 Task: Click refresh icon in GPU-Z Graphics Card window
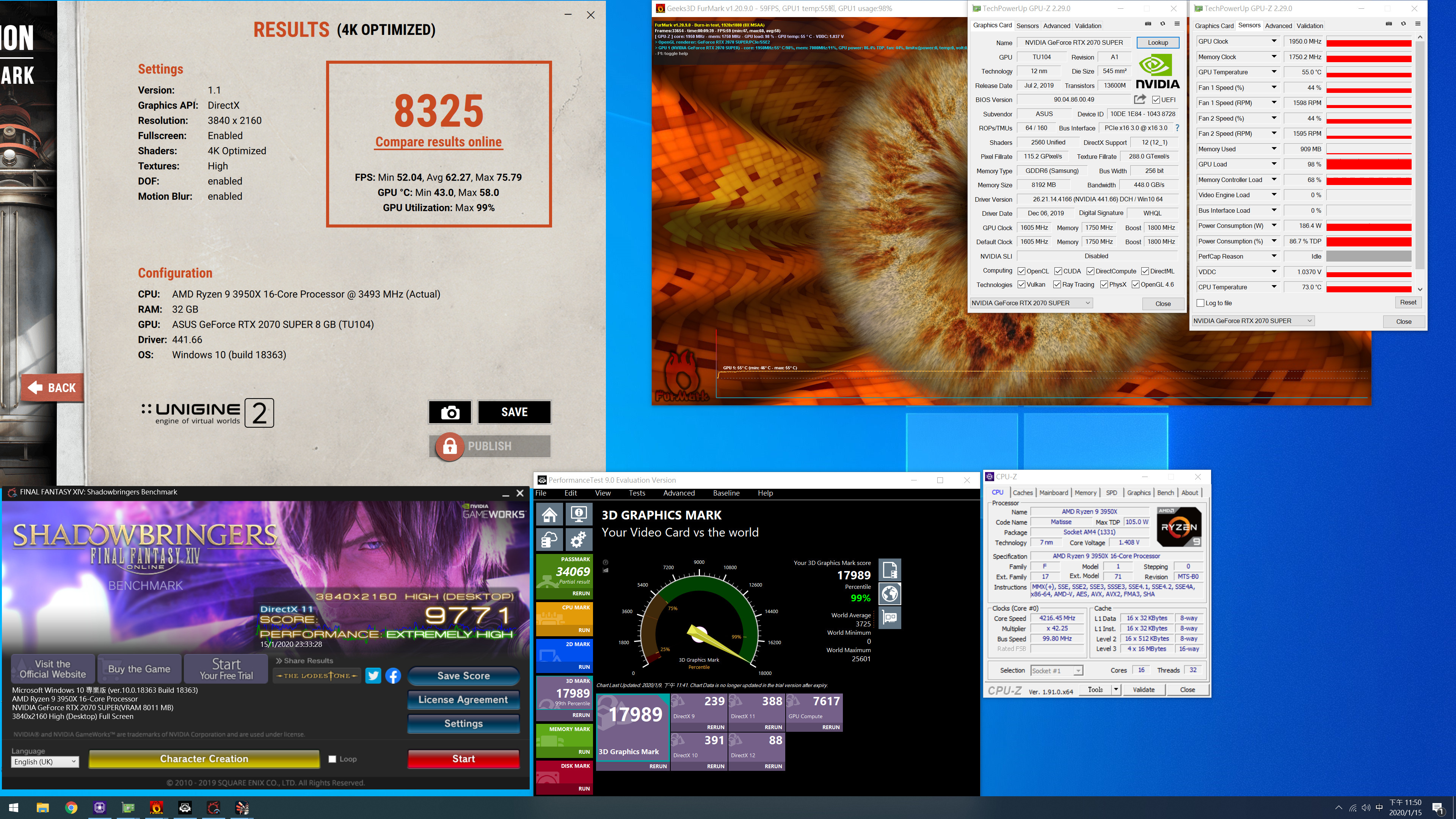pos(1163,24)
